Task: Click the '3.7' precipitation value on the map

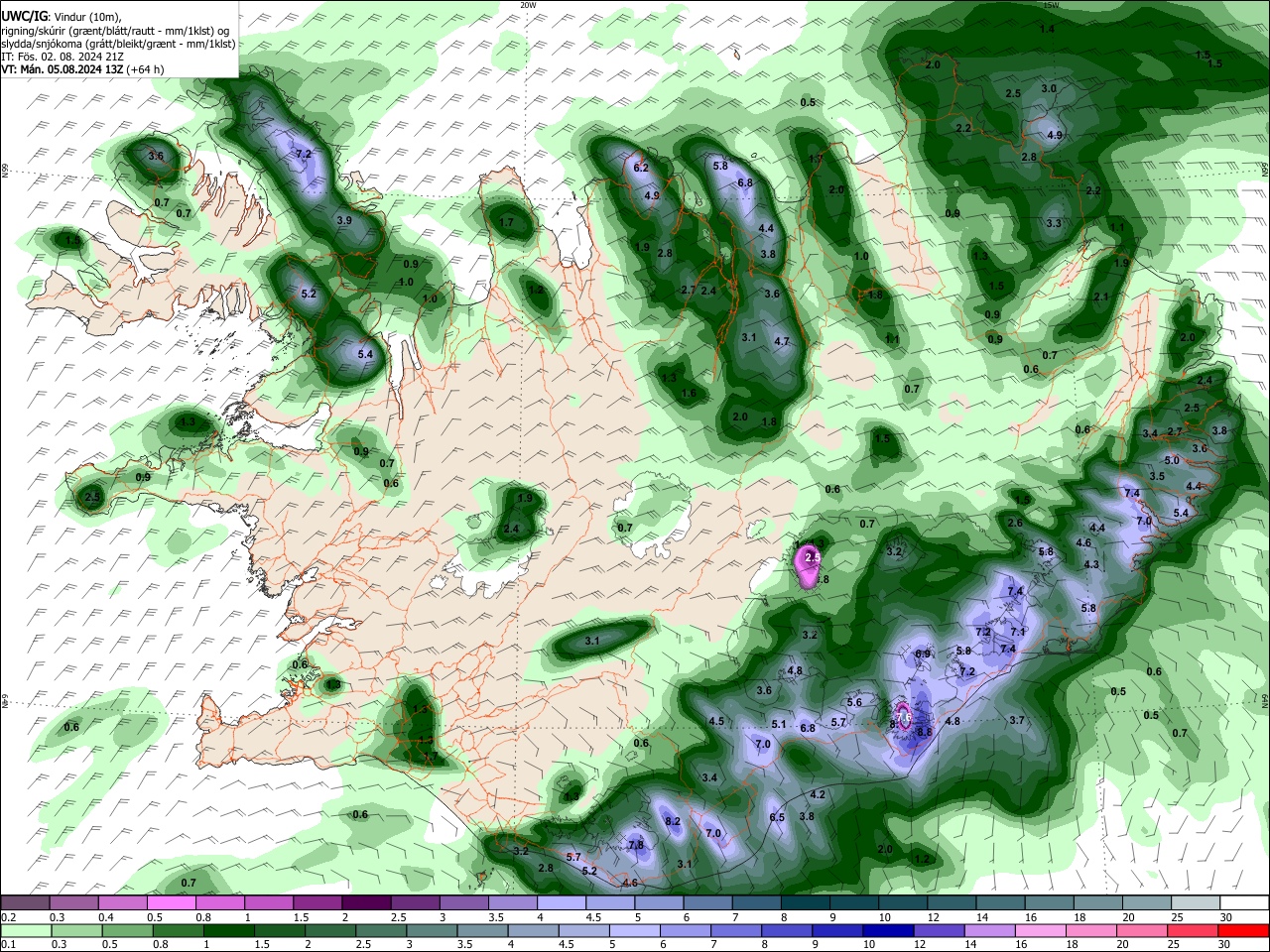Action: coord(1016,720)
